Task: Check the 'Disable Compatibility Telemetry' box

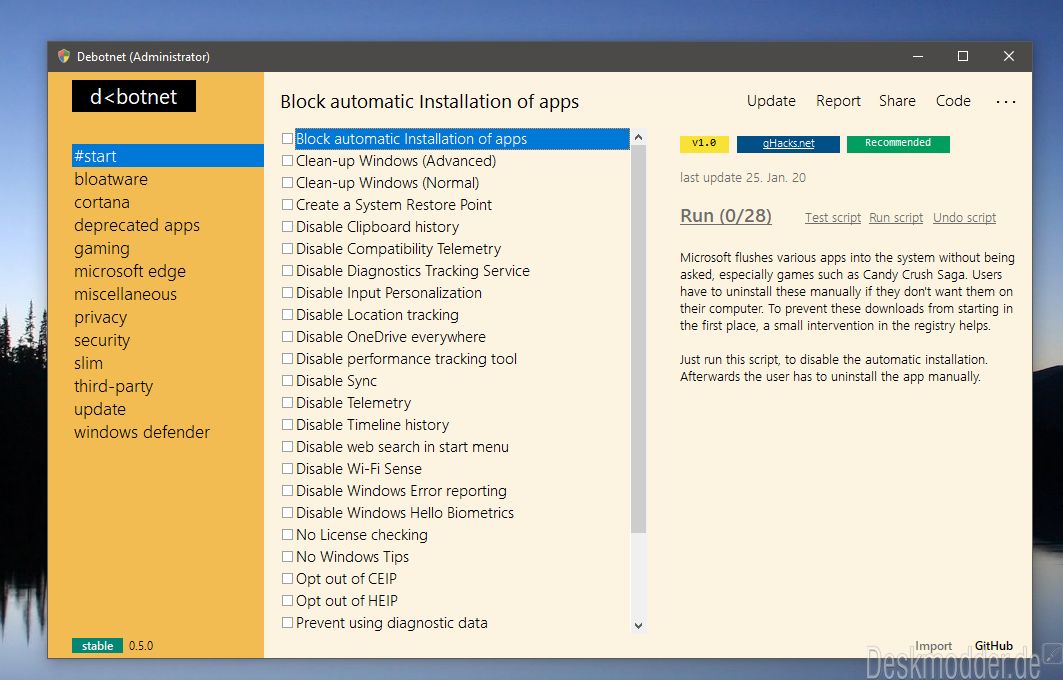Action: click(x=287, y=249)
